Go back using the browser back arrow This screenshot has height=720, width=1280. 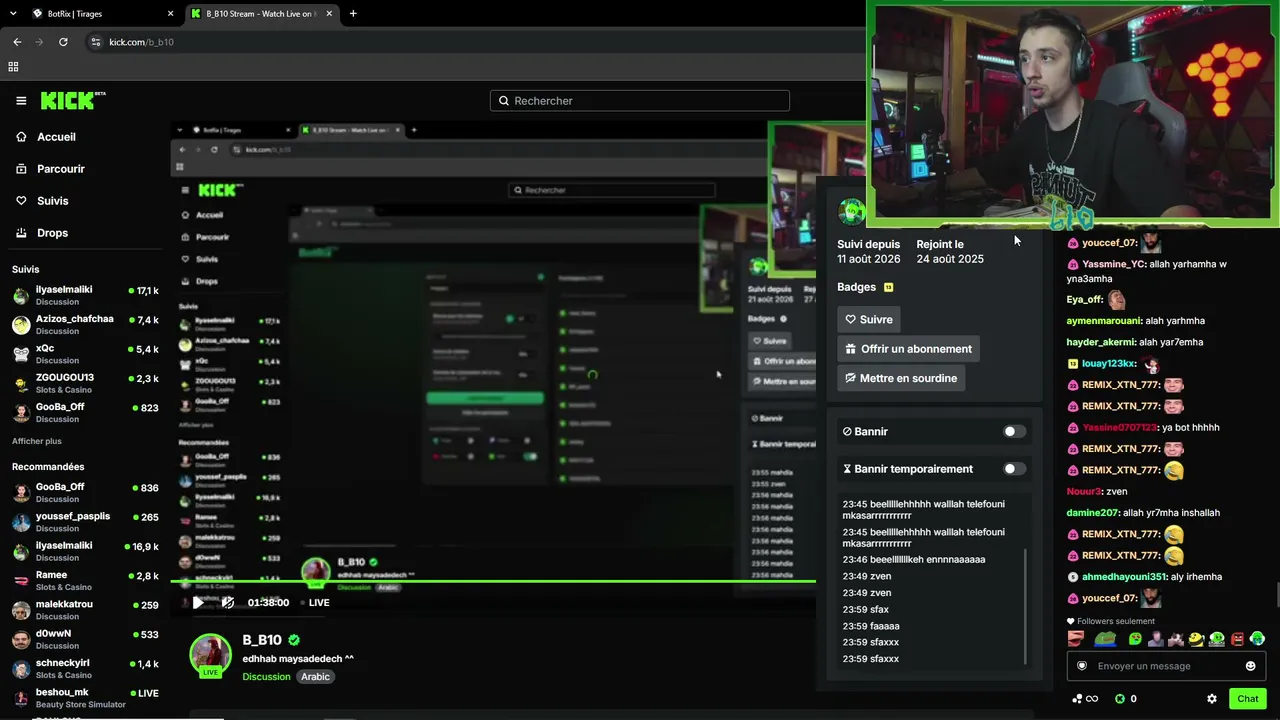tap(17, 42)
